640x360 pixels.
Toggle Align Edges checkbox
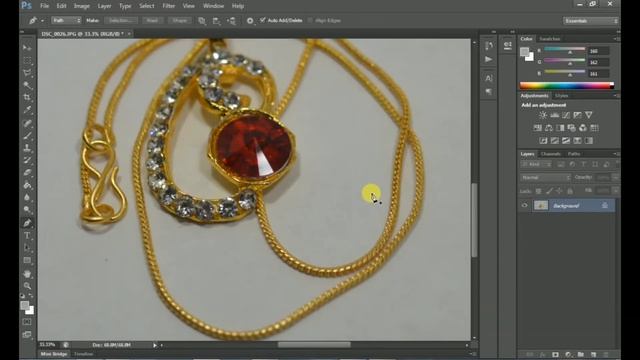310,20
